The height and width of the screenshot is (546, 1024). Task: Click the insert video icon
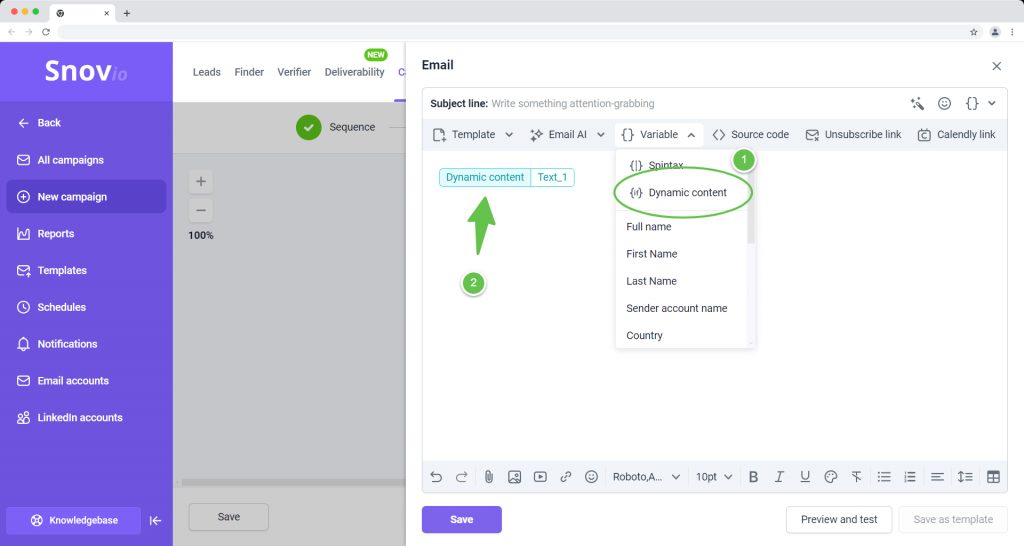point(540,477)
